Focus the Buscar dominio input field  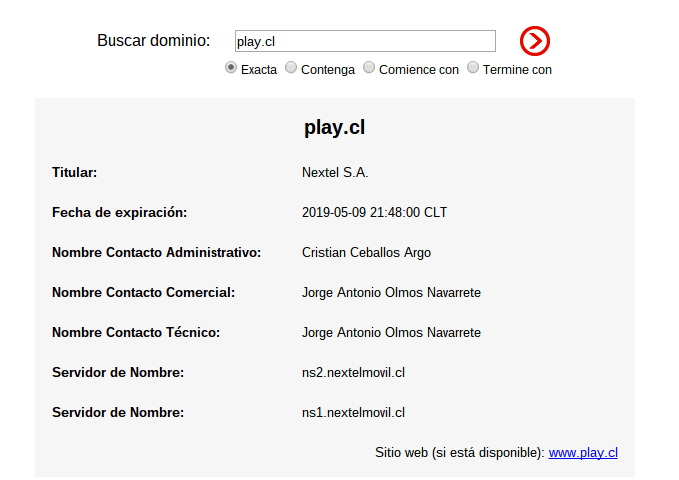pos(365,41)
